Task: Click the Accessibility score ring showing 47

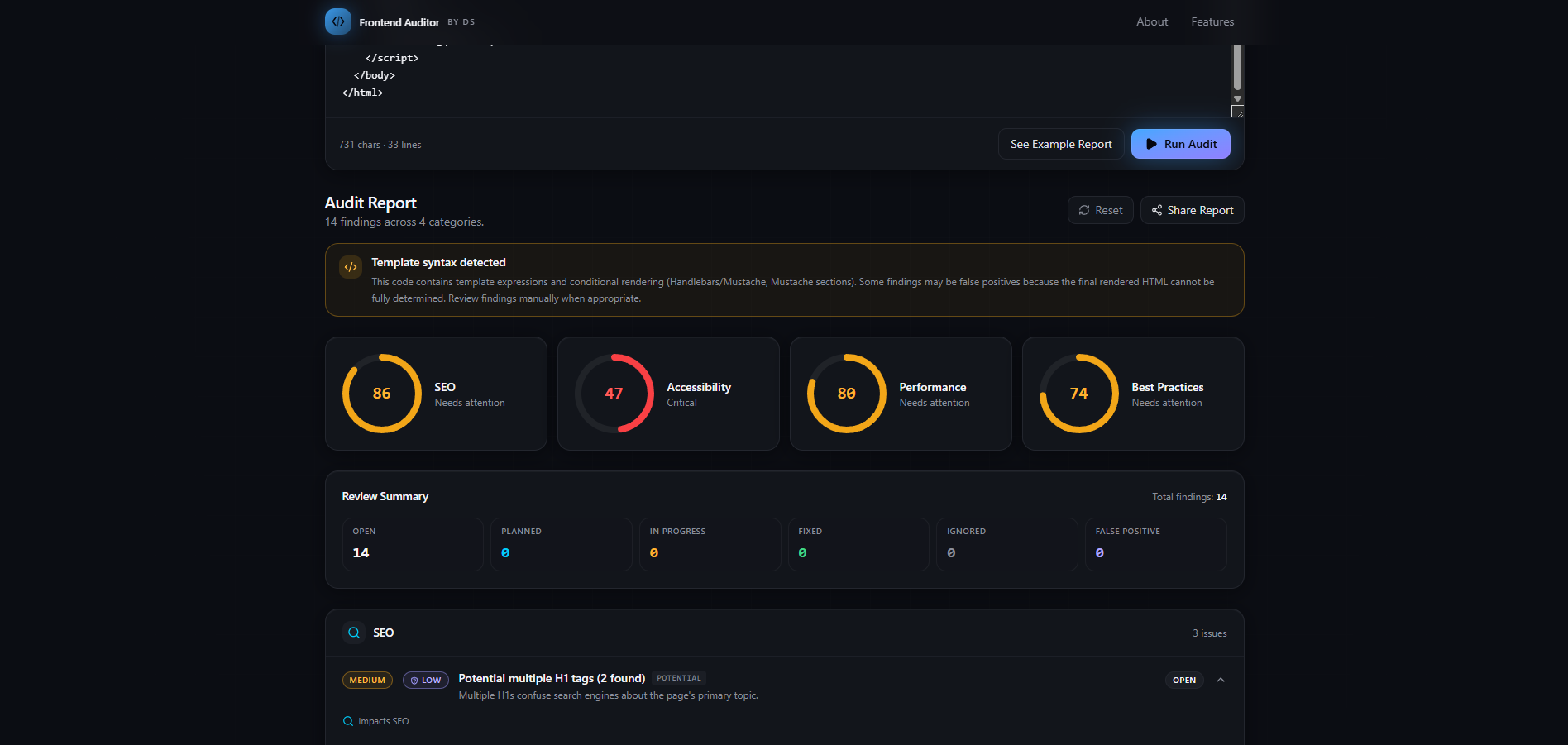Action: coord(614,394)
